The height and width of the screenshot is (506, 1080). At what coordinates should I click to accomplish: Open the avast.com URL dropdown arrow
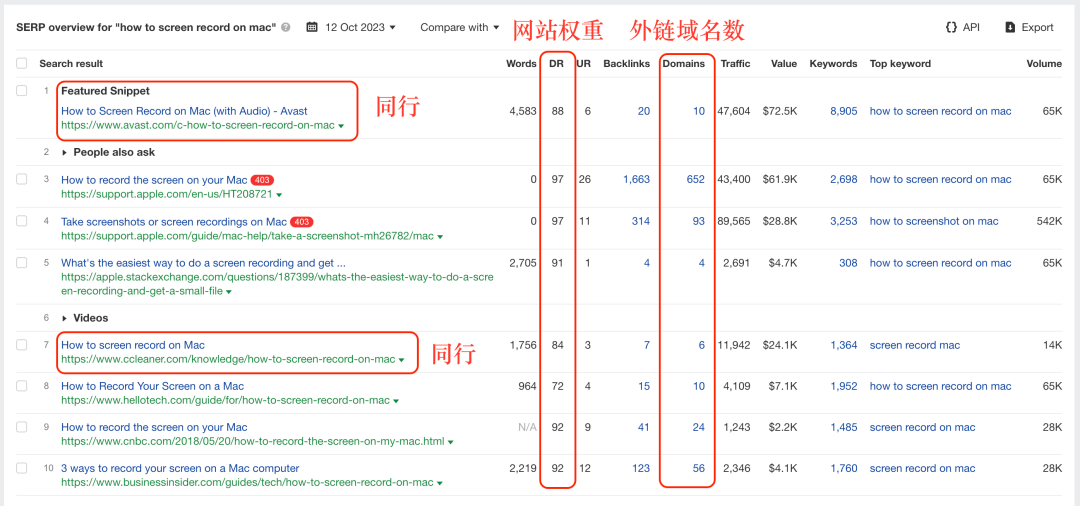(341, 126)
